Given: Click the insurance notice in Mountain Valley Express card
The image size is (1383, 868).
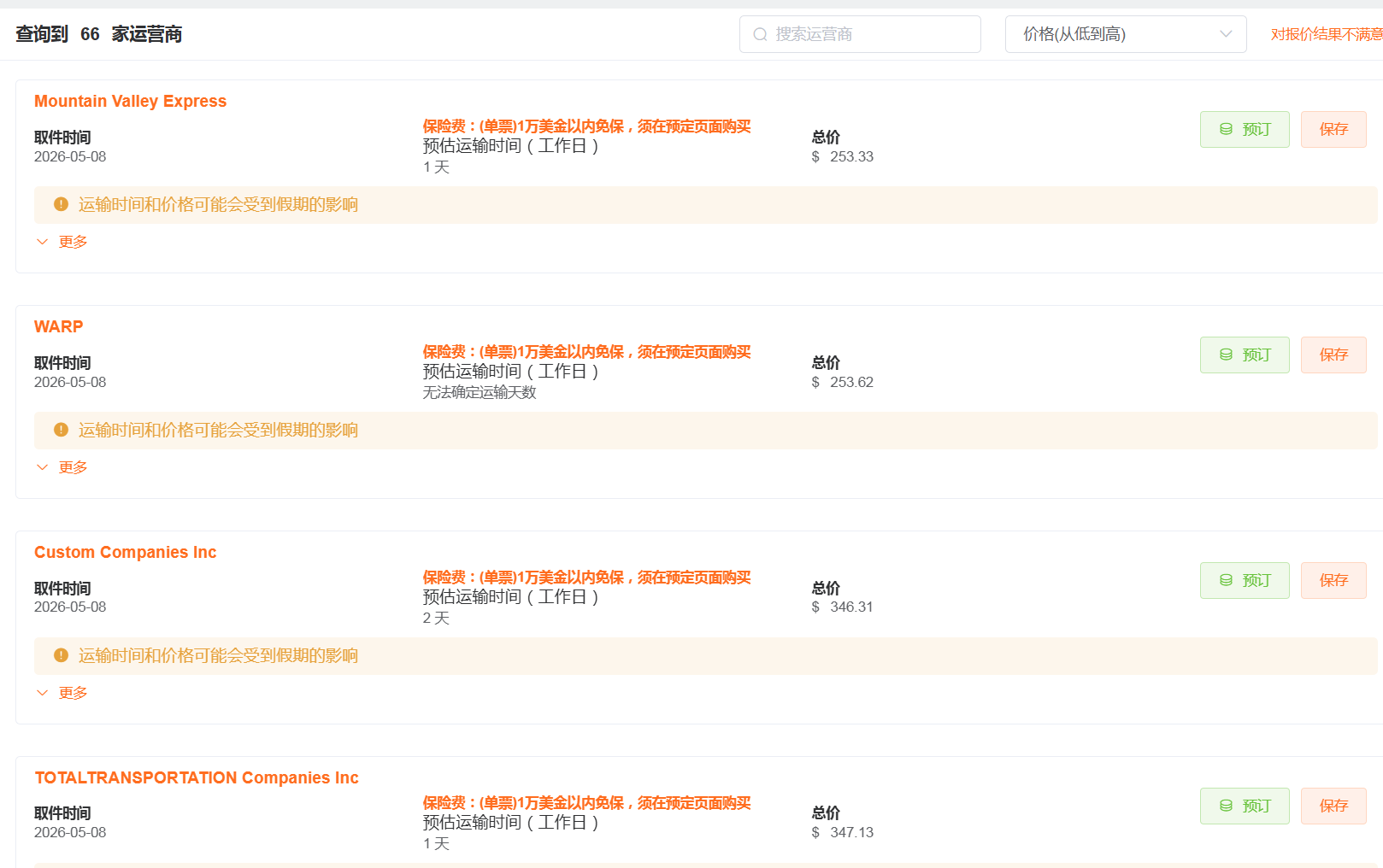Looking at the screenshot, I should 586,126.
